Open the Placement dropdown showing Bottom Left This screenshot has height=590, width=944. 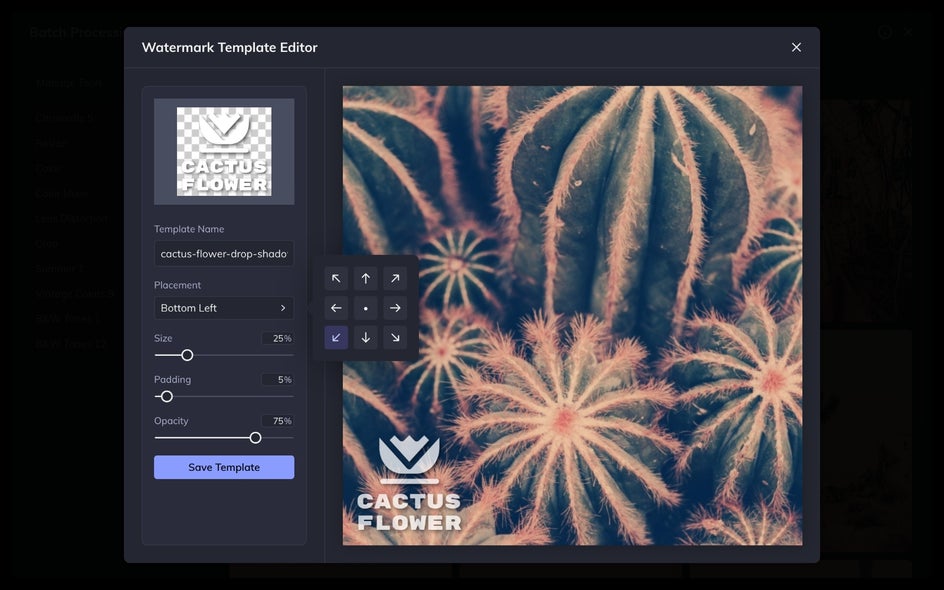point(224,308)
